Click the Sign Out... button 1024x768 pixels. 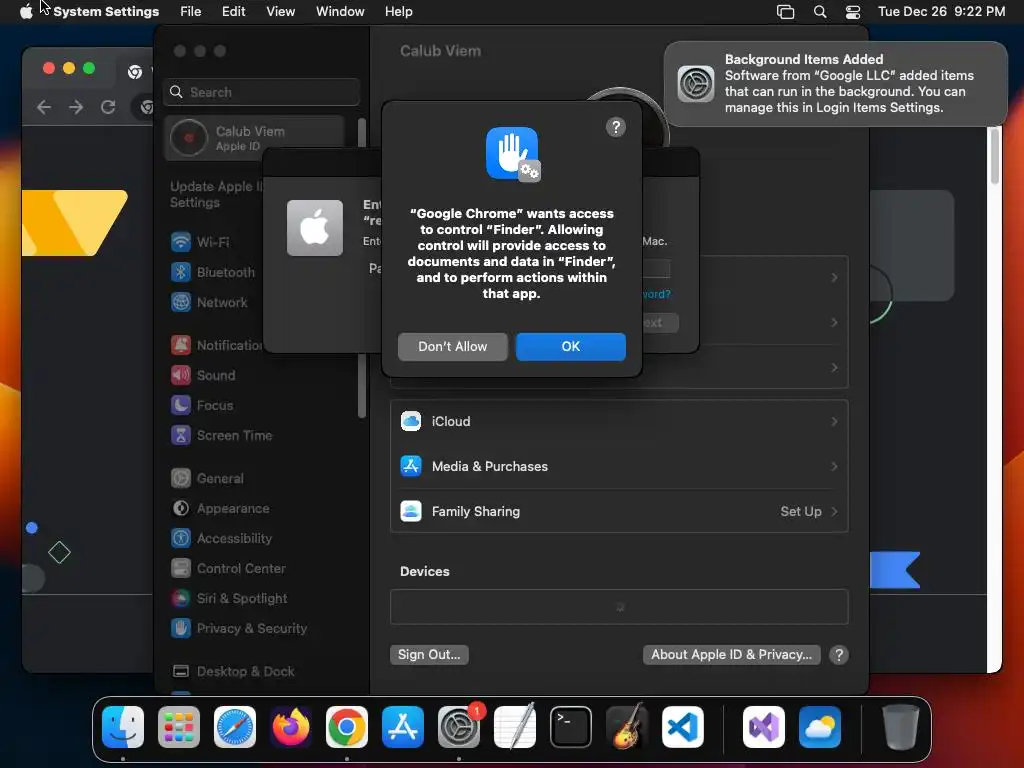coord(429,654)
